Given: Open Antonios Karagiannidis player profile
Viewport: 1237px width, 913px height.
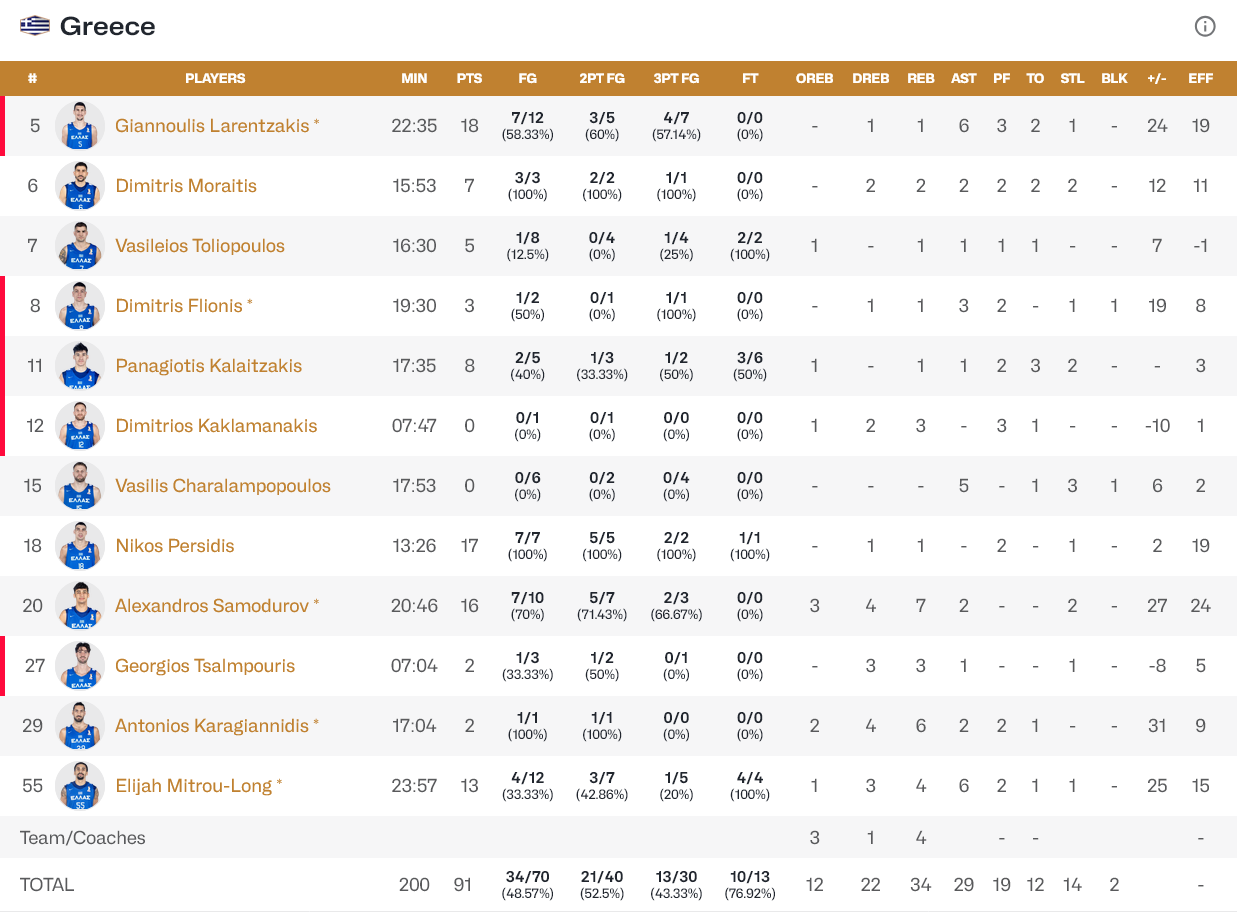Looking at the screenshot, I should coord(212,726).
